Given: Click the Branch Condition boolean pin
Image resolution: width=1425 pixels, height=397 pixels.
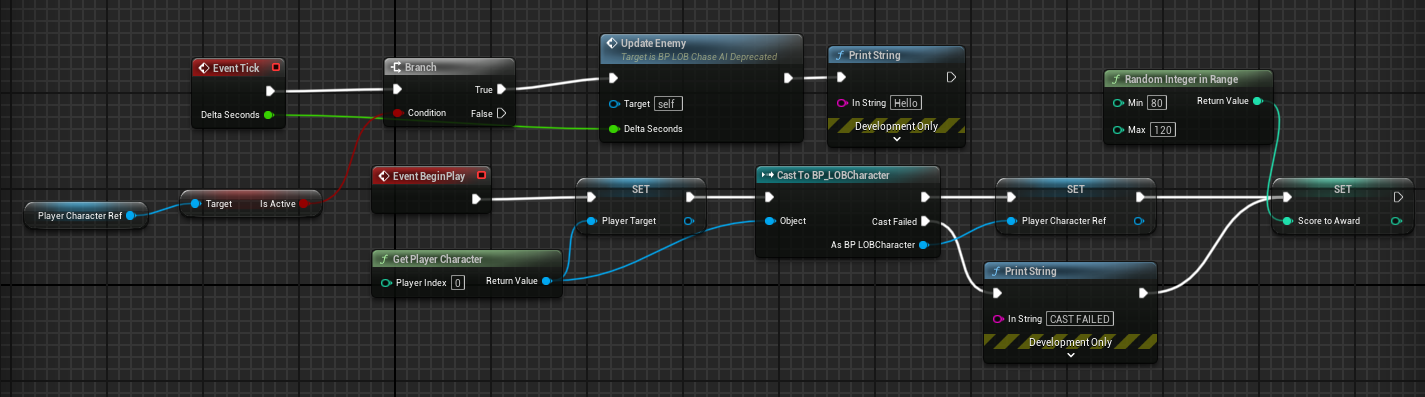Looking at the screenshot, I should point(397,113).
